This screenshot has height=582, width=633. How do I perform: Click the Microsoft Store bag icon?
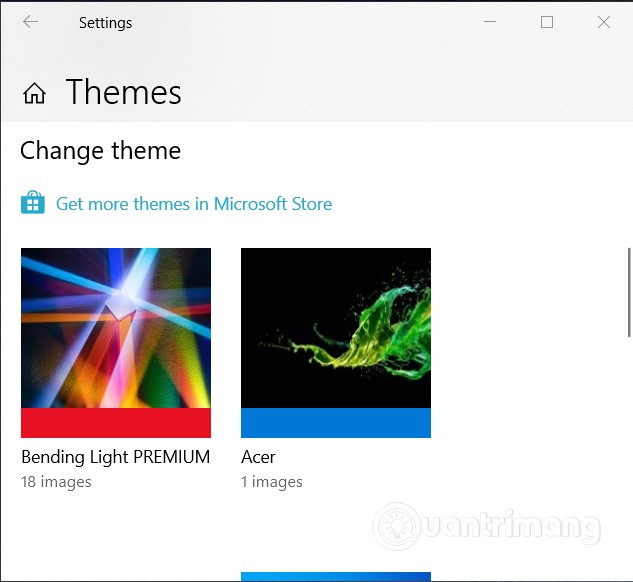pyautogui.click(x=33, y=204)
